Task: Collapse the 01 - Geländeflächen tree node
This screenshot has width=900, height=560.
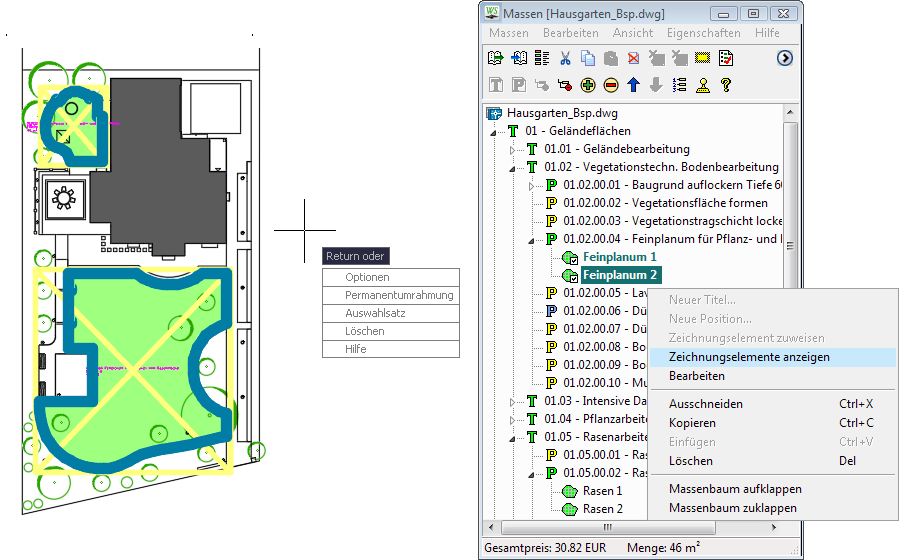Action: pos(493,132)
